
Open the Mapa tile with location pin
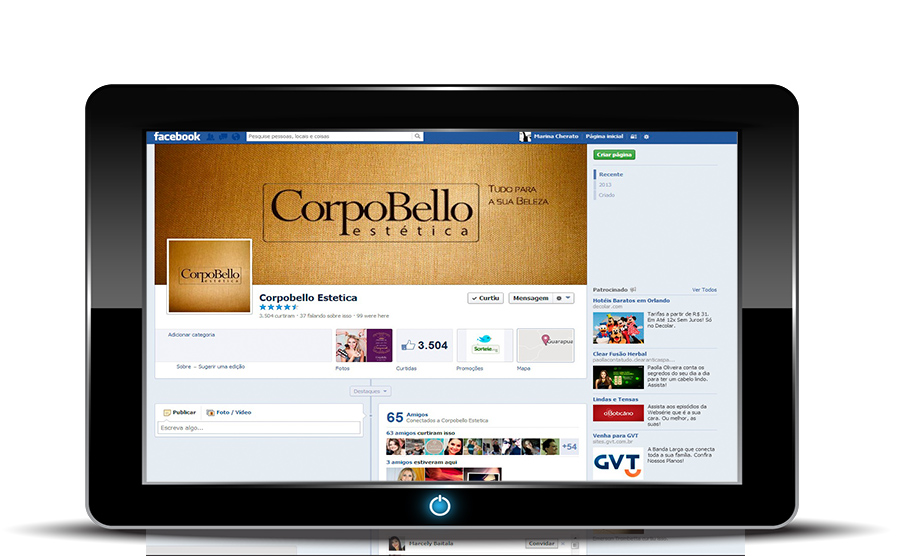[x=545, y=345]
